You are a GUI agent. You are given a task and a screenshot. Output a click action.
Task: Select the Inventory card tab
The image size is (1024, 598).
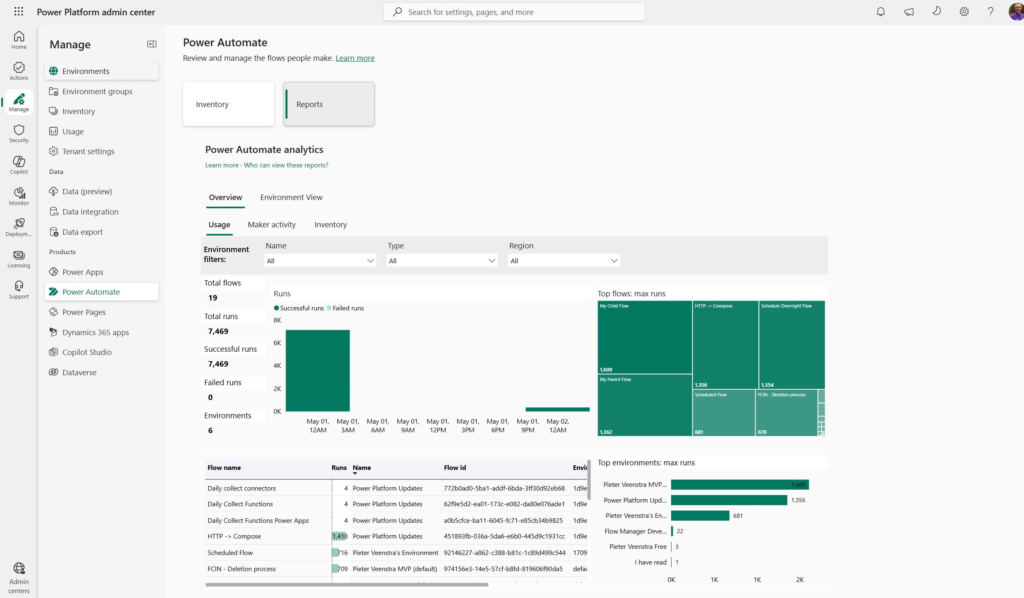(229, 104)
